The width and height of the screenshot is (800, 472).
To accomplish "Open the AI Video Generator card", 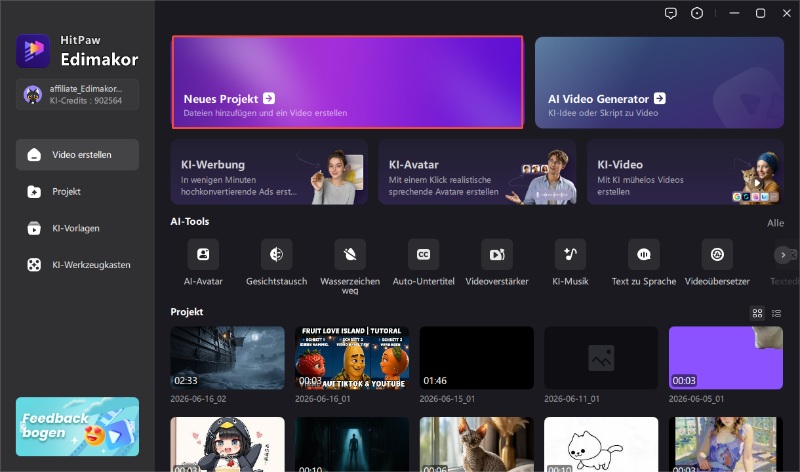I will (x=659, y=82).
